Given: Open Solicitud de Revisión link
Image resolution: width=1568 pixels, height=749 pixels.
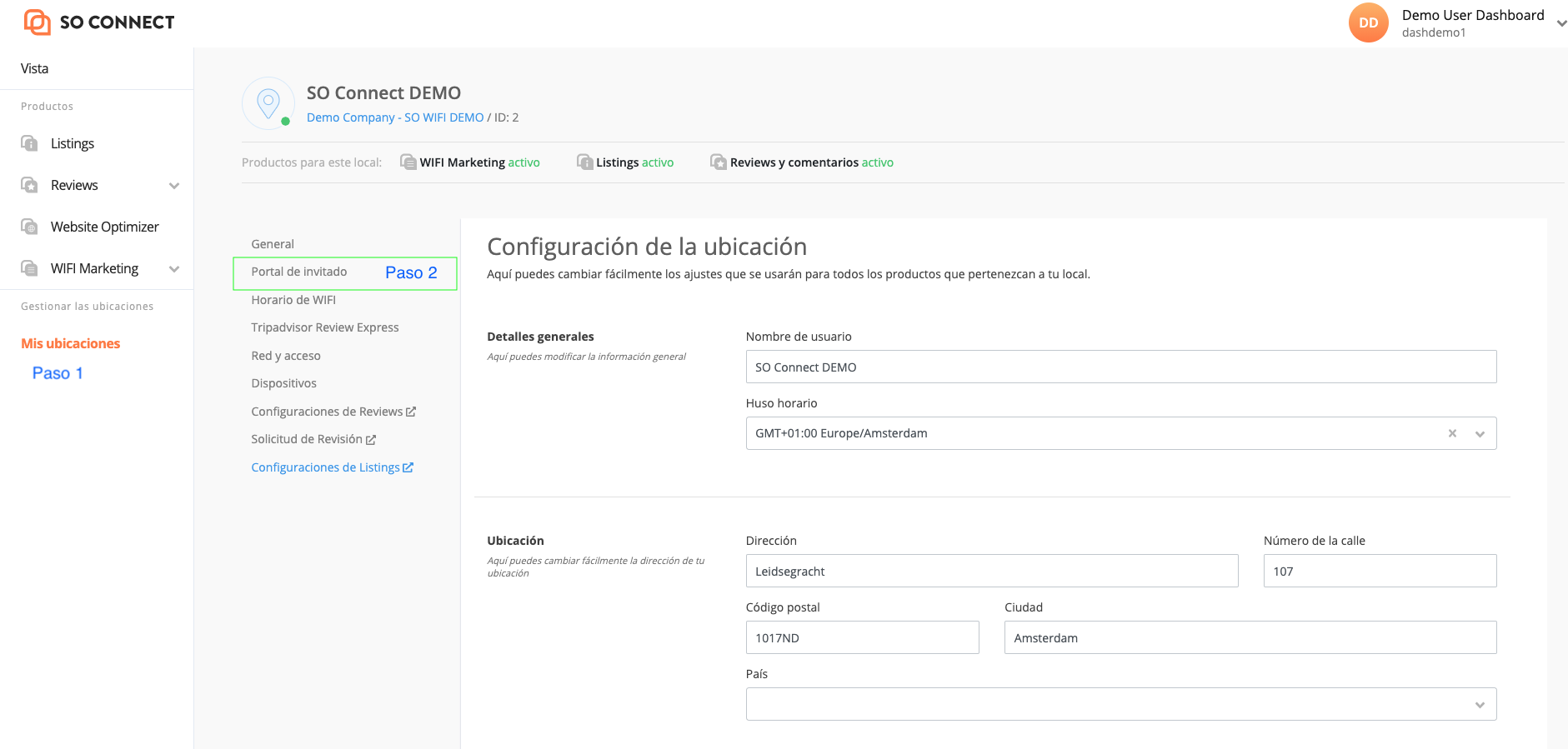Looking at the screenshot, I should (x=307, y=439).
